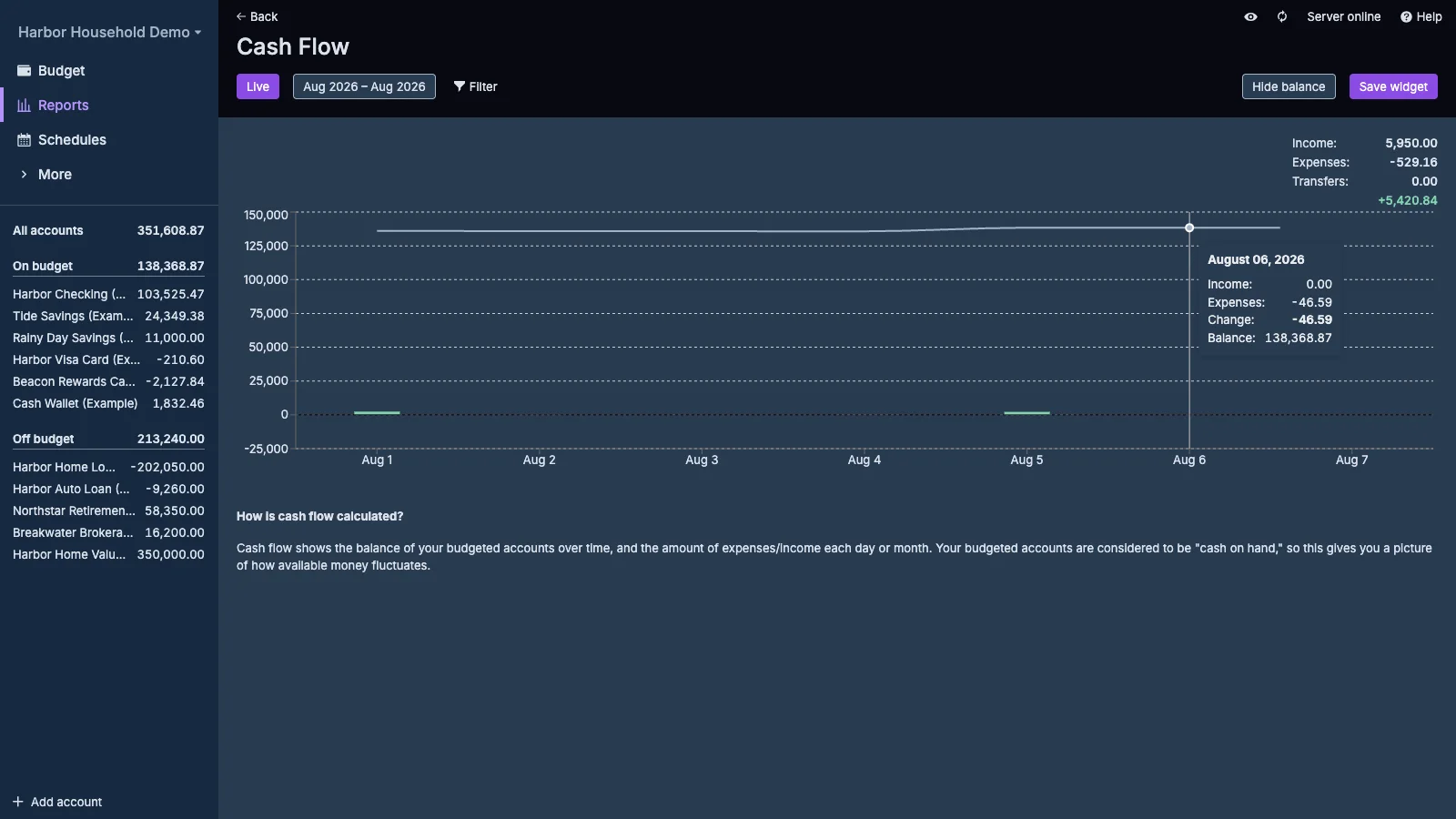Click the Reports bar chart icon
The width and height of the screenshot is (1456, 819).
tap(25, 106)
